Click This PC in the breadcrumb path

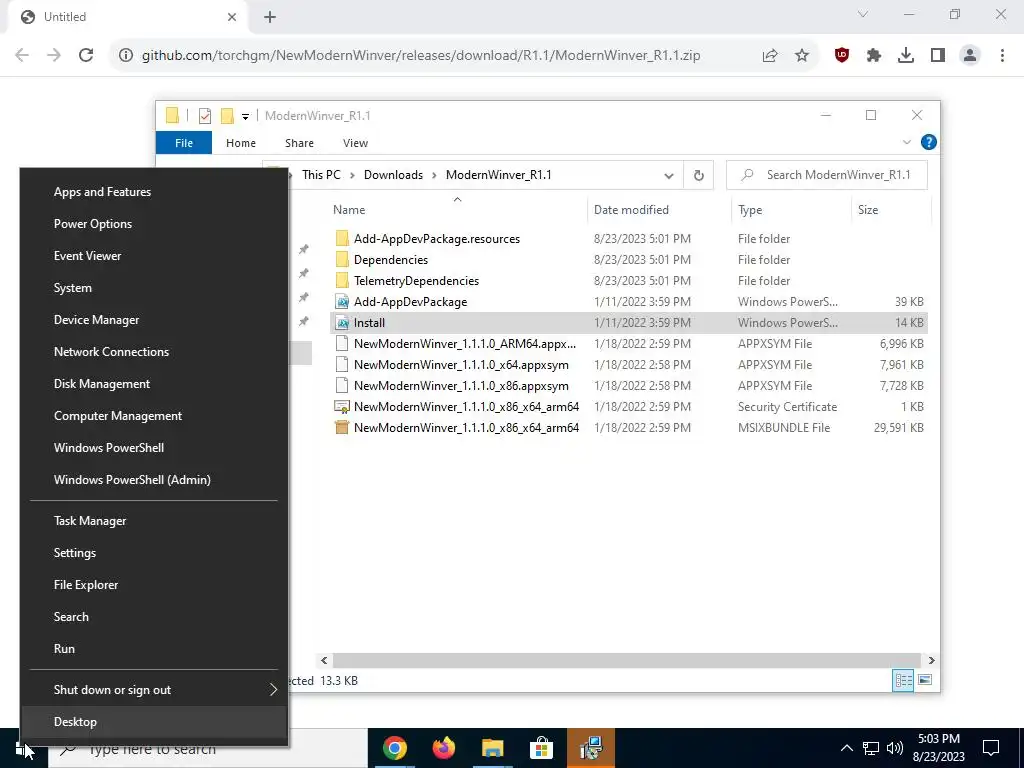[321, 175]
